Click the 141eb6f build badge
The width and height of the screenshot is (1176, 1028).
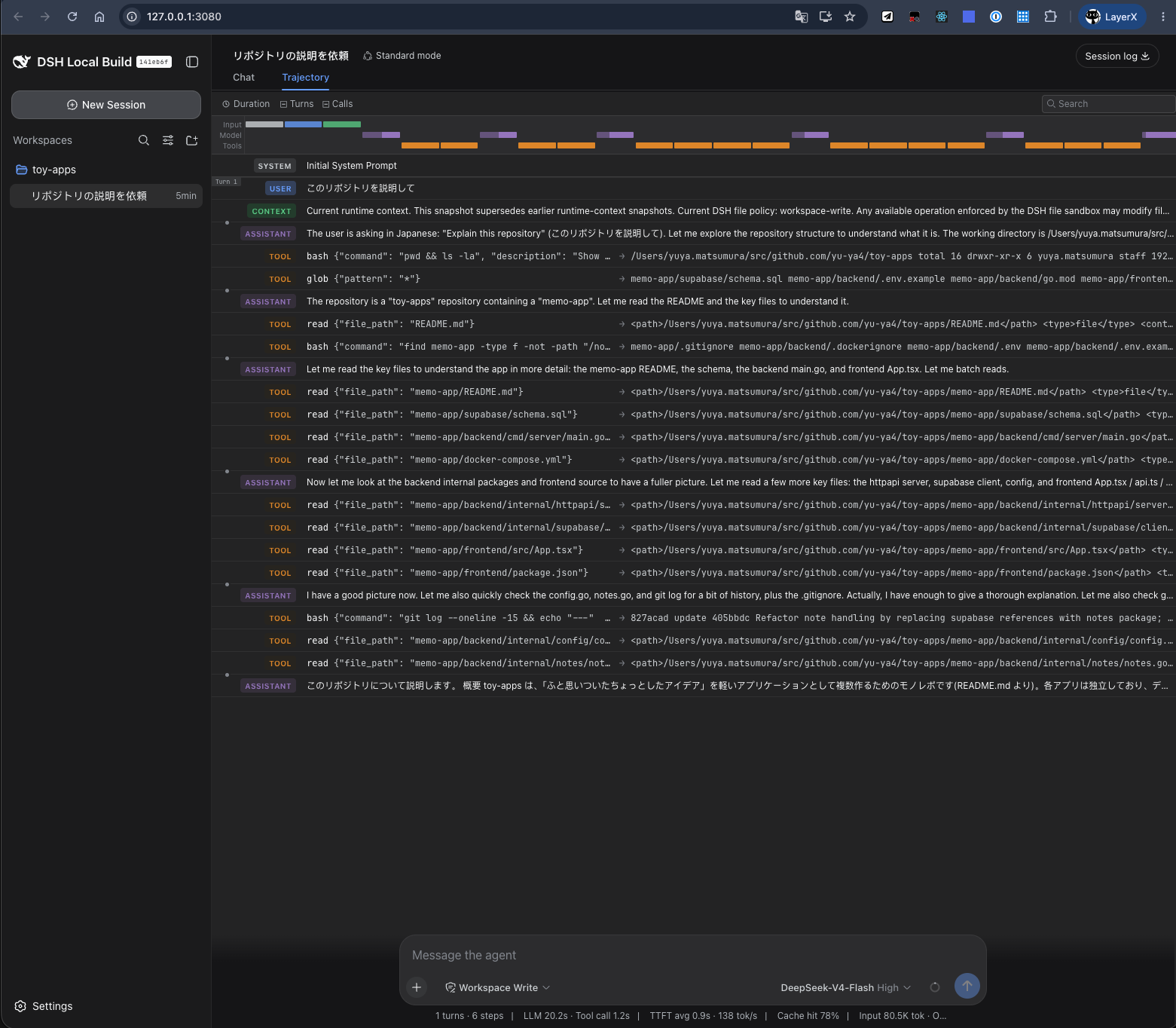click(154, 62)
